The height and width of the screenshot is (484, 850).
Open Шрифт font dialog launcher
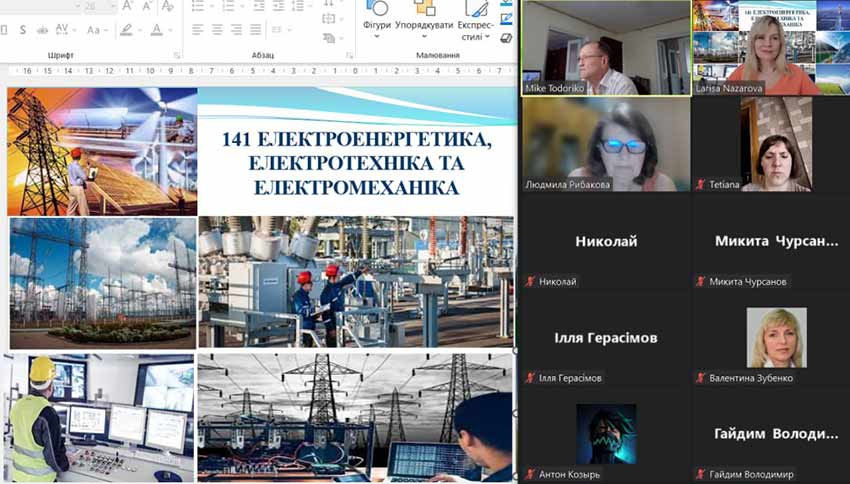click(177, 55)
